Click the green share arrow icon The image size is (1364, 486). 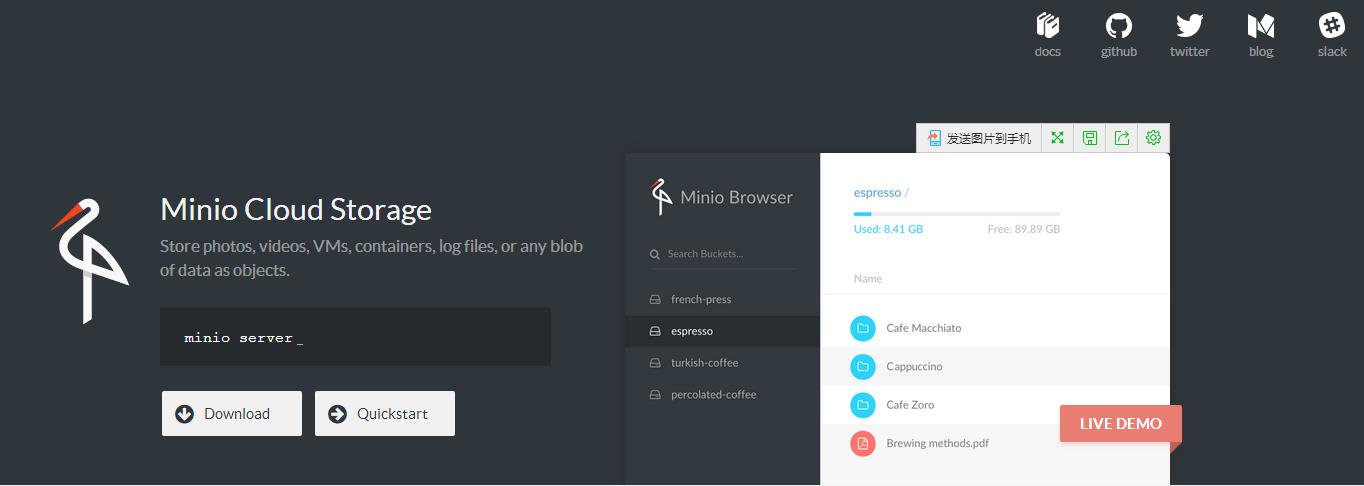click(x=1122, y=138)
